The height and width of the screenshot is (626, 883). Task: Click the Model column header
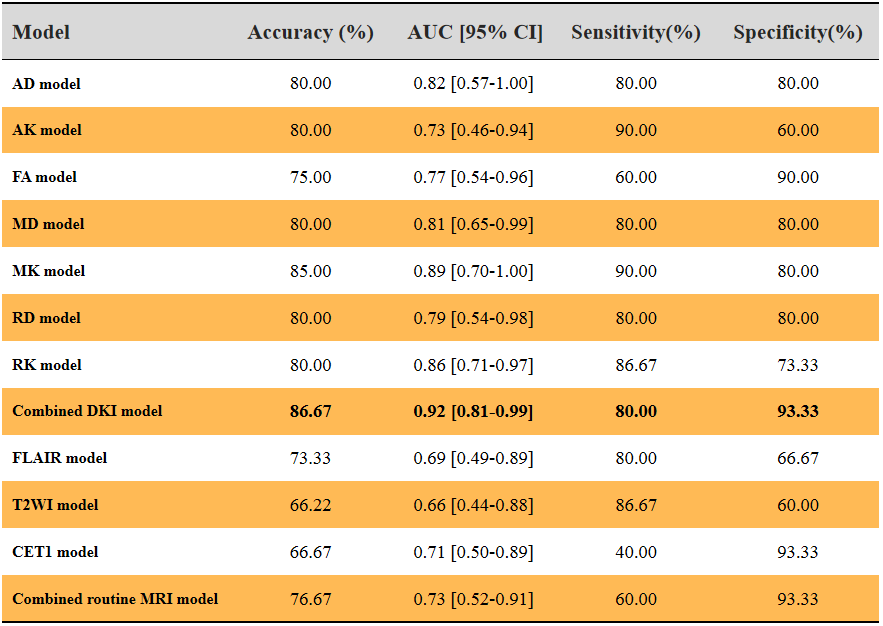(41, 32)
